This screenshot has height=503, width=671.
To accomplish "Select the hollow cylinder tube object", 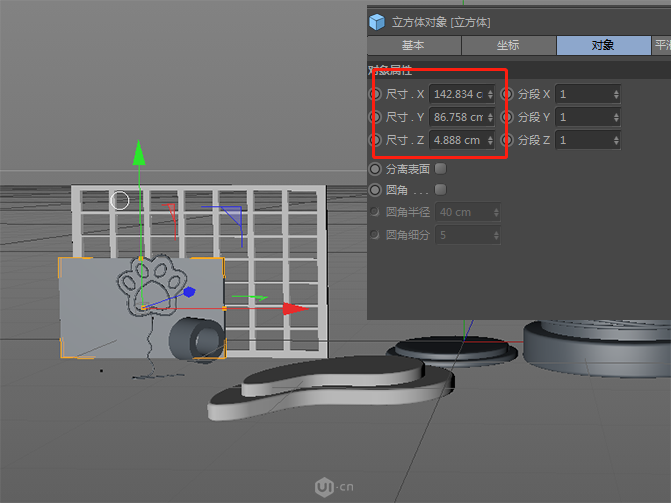I will pyautogui.click(x=197, y=339).
